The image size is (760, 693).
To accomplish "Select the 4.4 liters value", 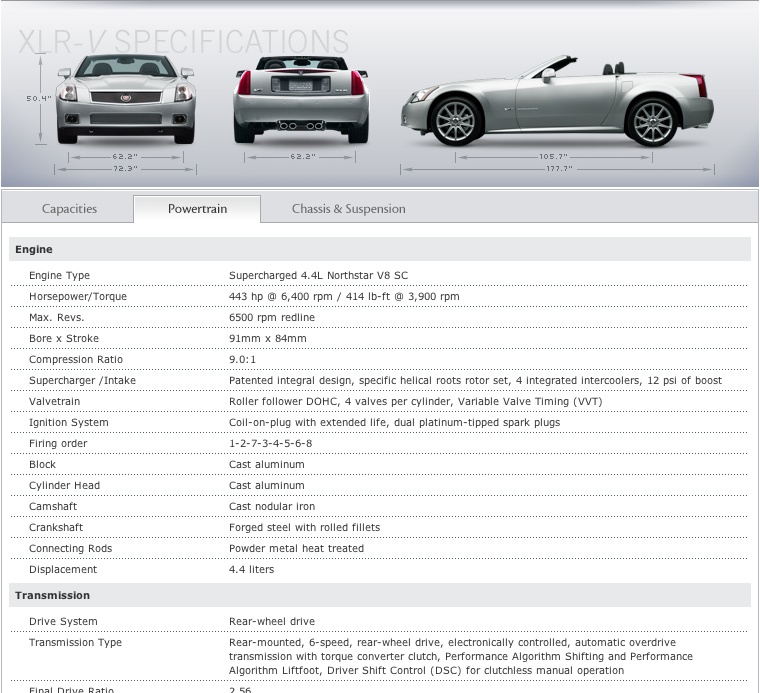I will [251, 569].
